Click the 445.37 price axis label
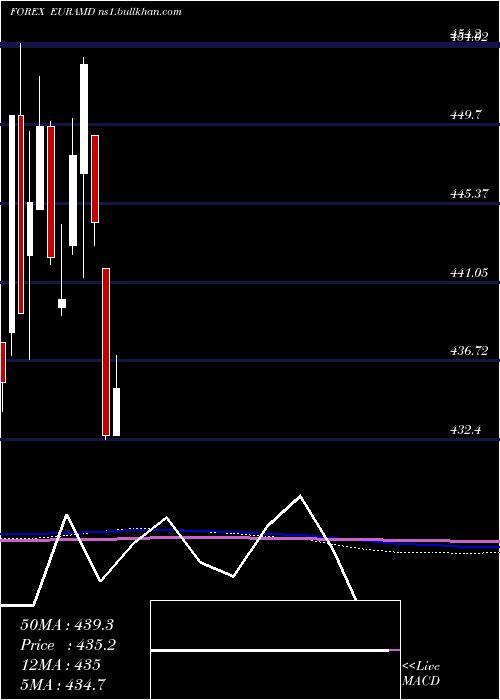Viewport: 500px width, 700px height. (x=469, y=194)
